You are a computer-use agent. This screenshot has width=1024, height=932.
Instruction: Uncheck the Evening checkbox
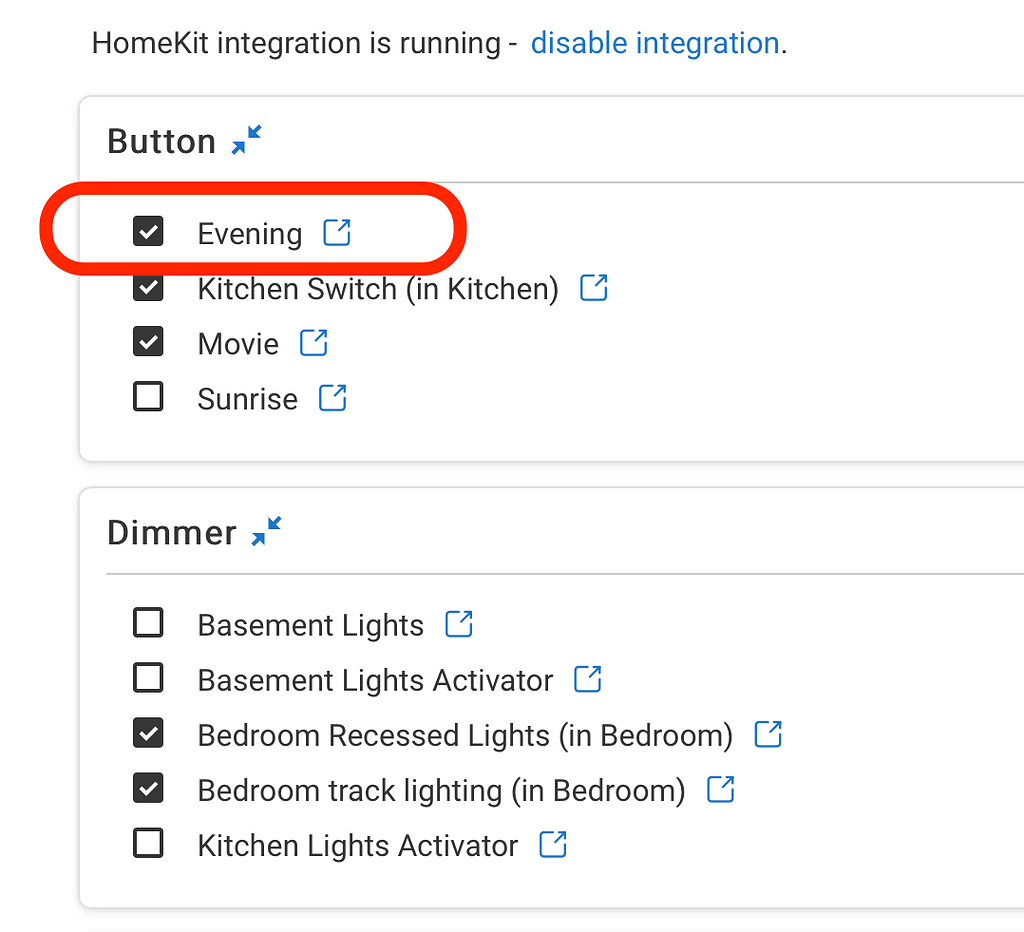click(x=148, y=231)
